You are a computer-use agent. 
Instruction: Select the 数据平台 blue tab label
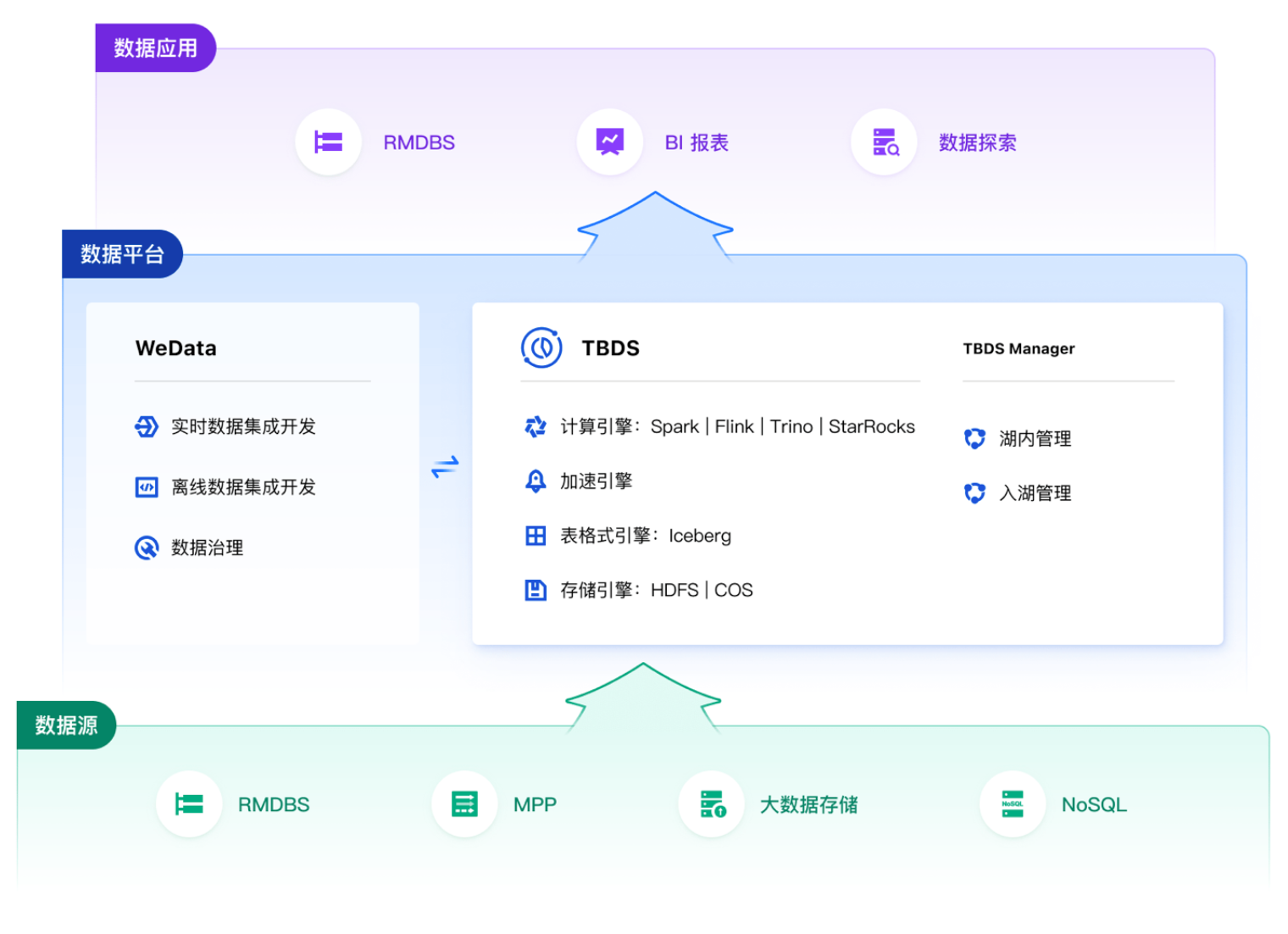pos(122,254)
